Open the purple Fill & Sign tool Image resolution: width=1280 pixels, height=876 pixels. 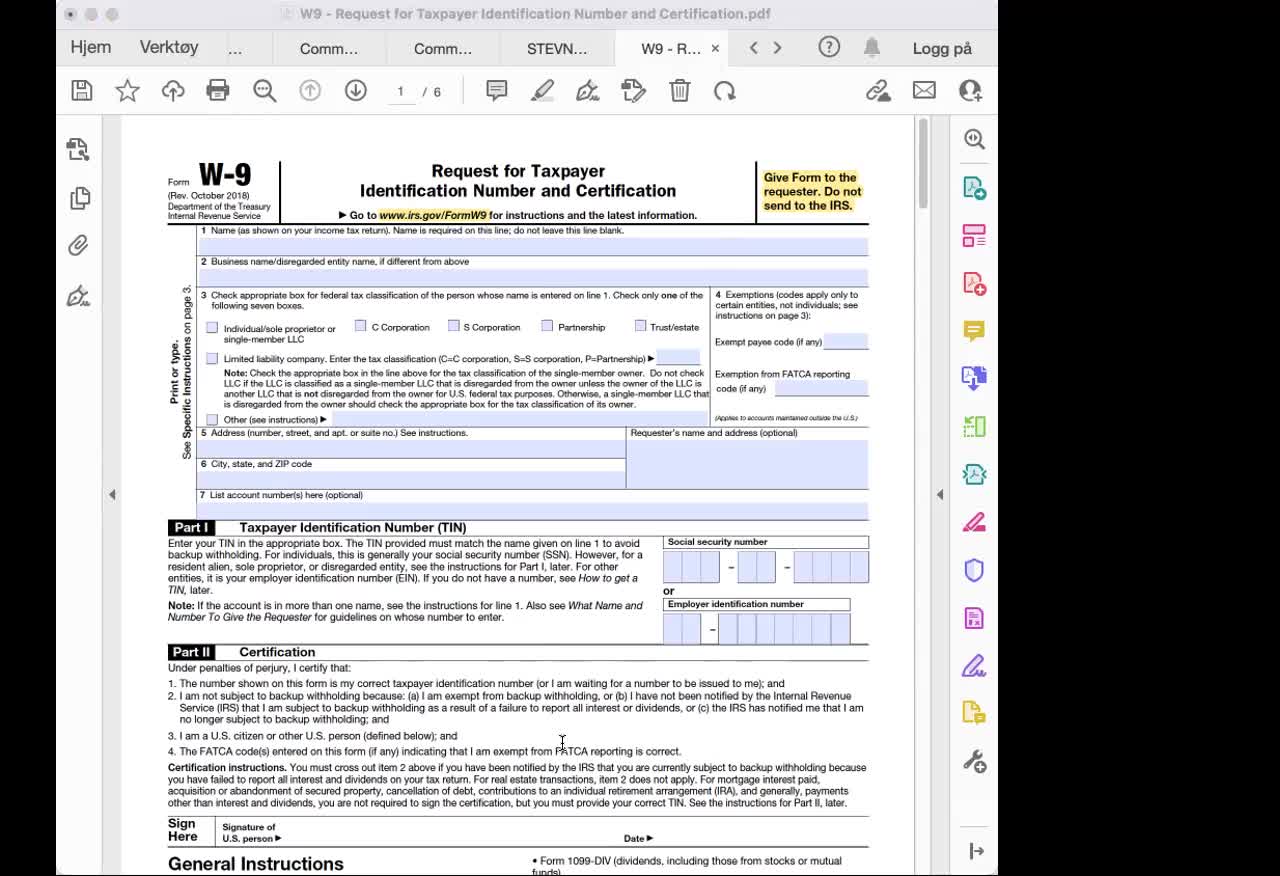[x=974, y=666]
